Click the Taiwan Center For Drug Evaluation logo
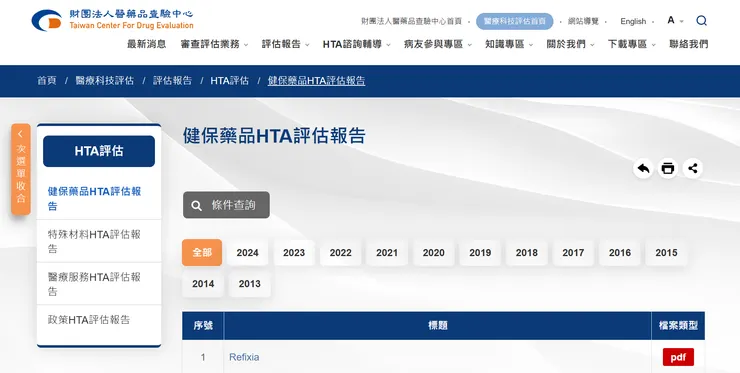Screen dimensions: 740x373 point(112,20)
